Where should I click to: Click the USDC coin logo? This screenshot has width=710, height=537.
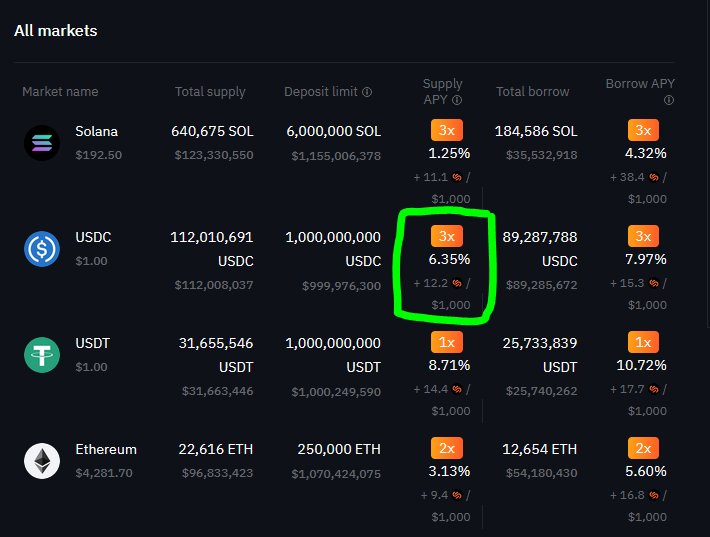pos(42,249)
